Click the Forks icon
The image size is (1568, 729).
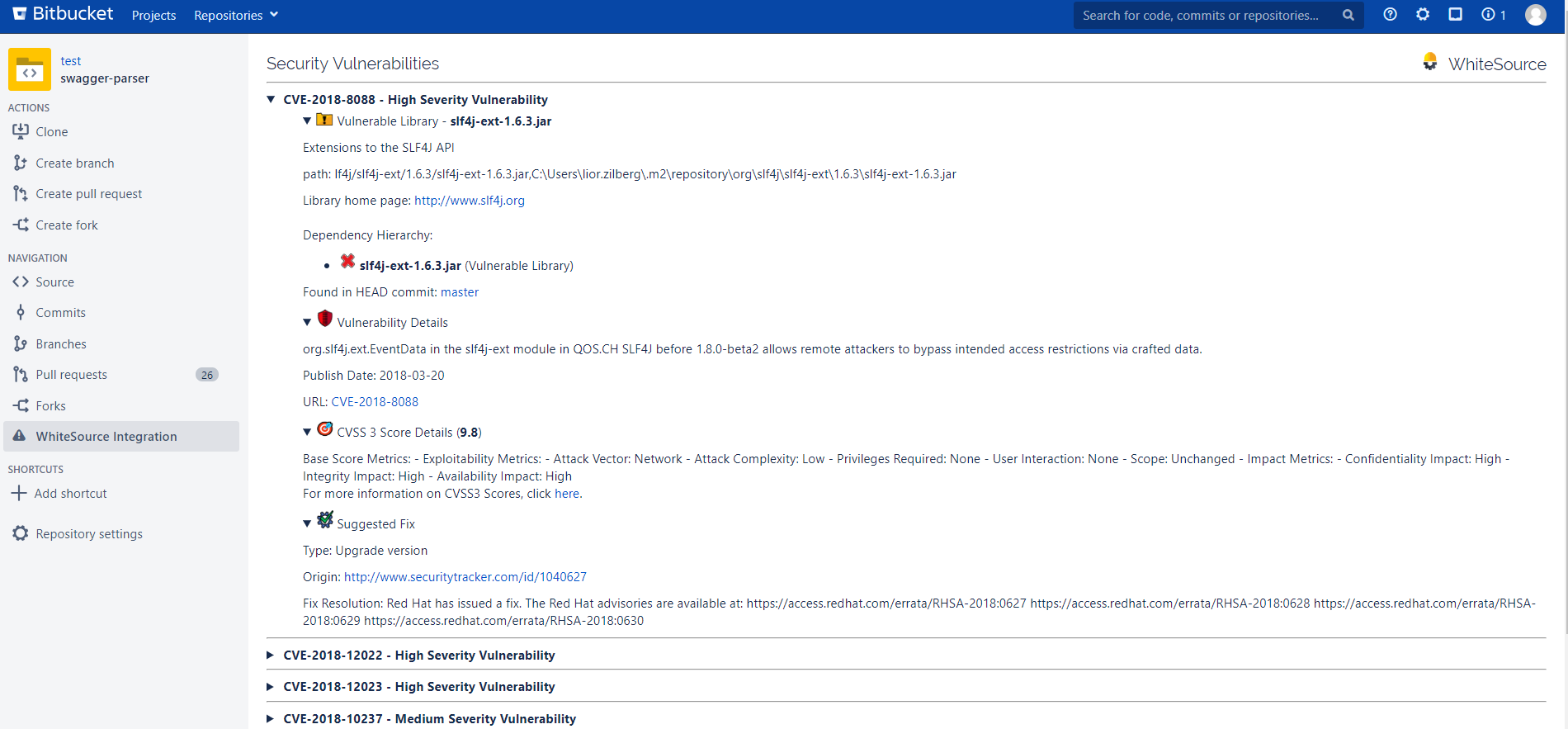[21, 405]
